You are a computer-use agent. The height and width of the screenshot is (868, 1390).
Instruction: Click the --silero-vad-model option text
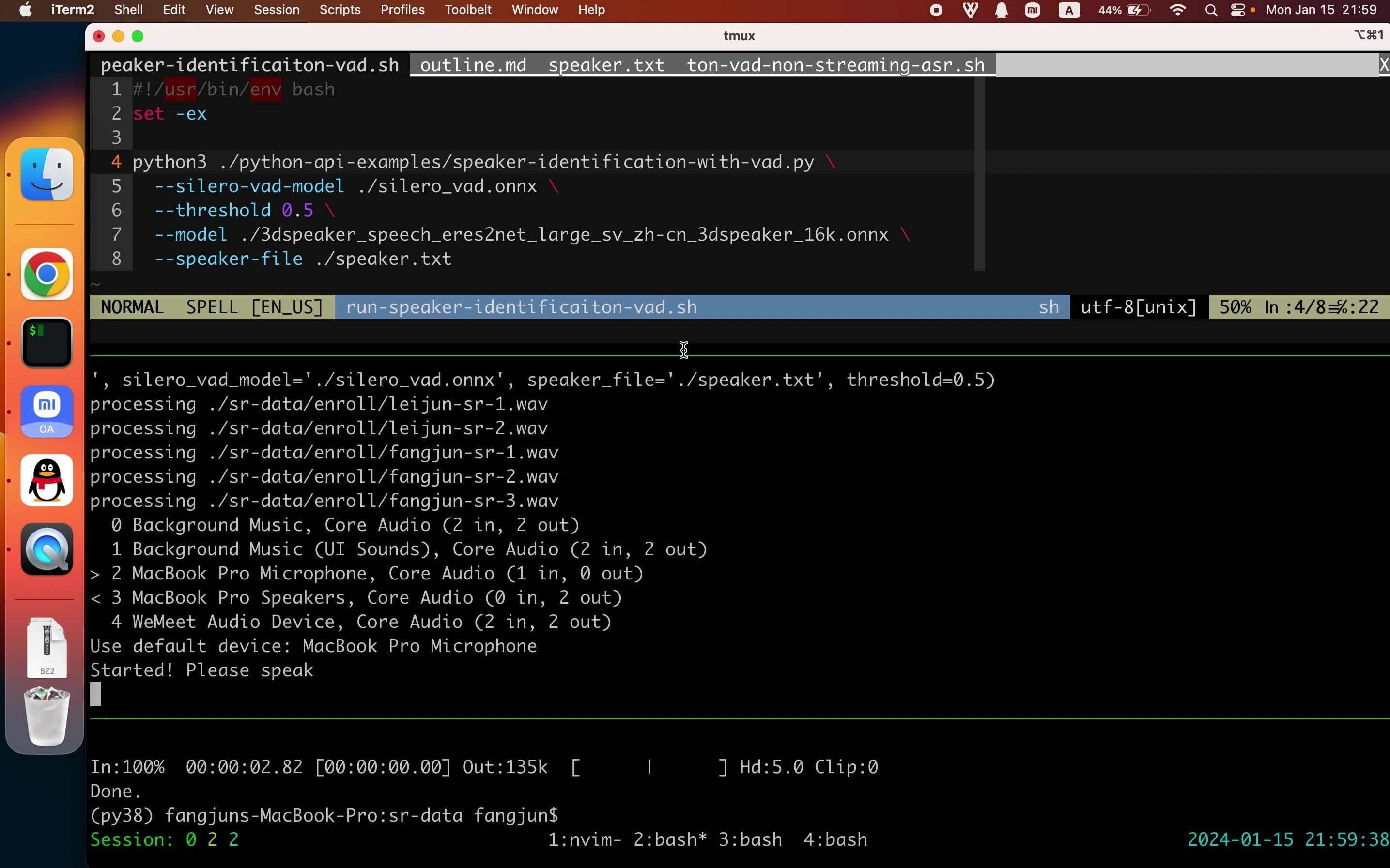(249, 186)
